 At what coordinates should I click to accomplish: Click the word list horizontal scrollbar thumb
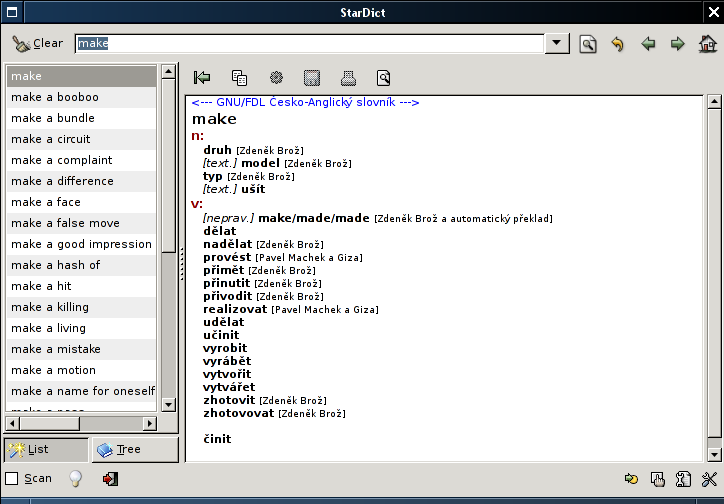49,423
